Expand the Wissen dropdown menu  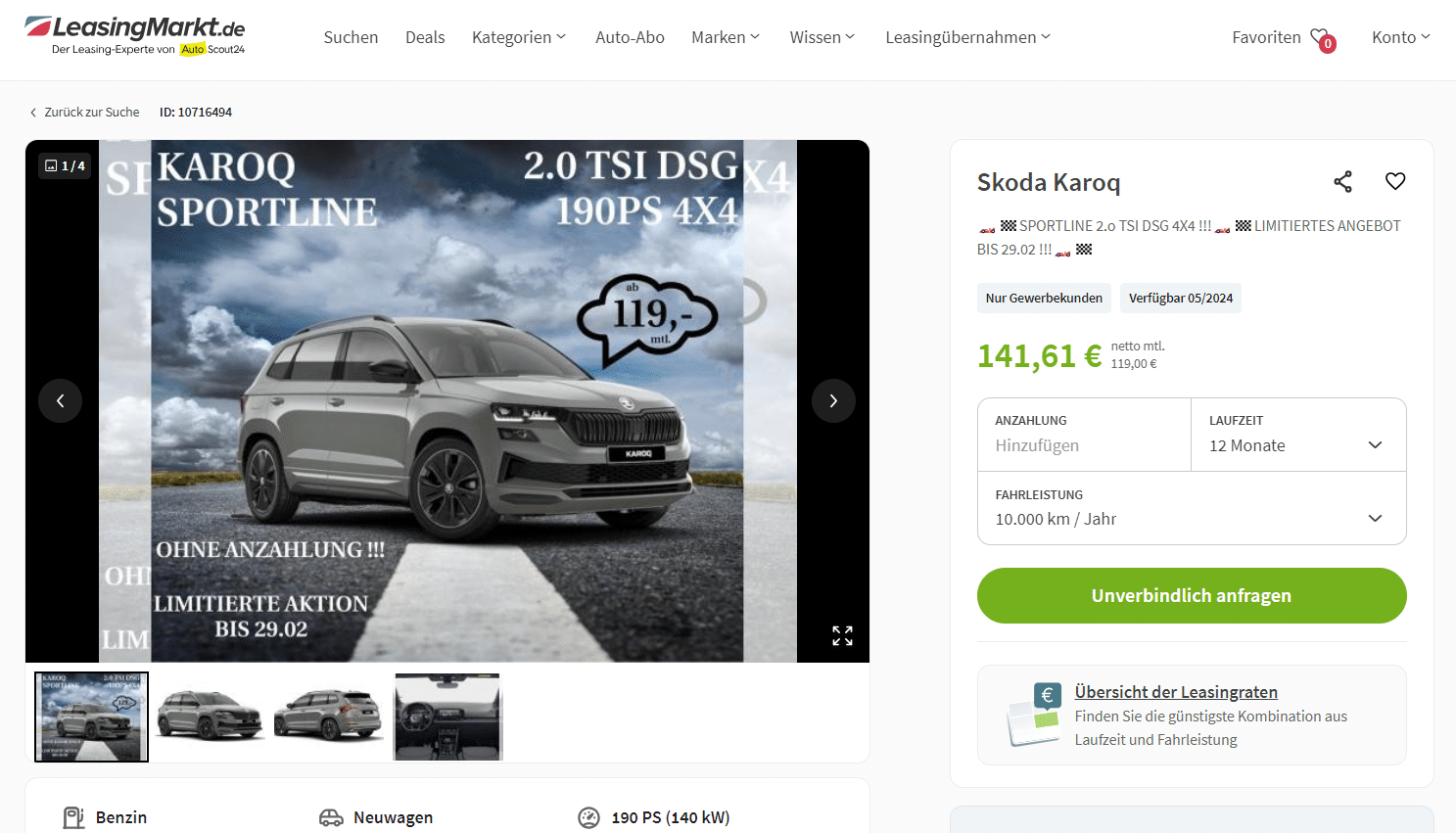coord(822,37)
